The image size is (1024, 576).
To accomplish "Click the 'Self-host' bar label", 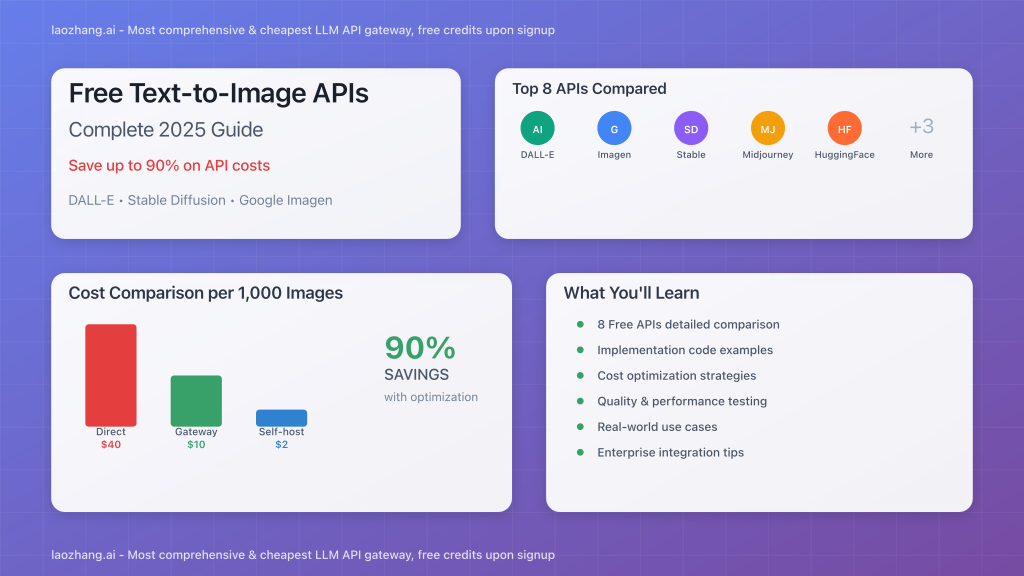I will [x=281, y=432].
